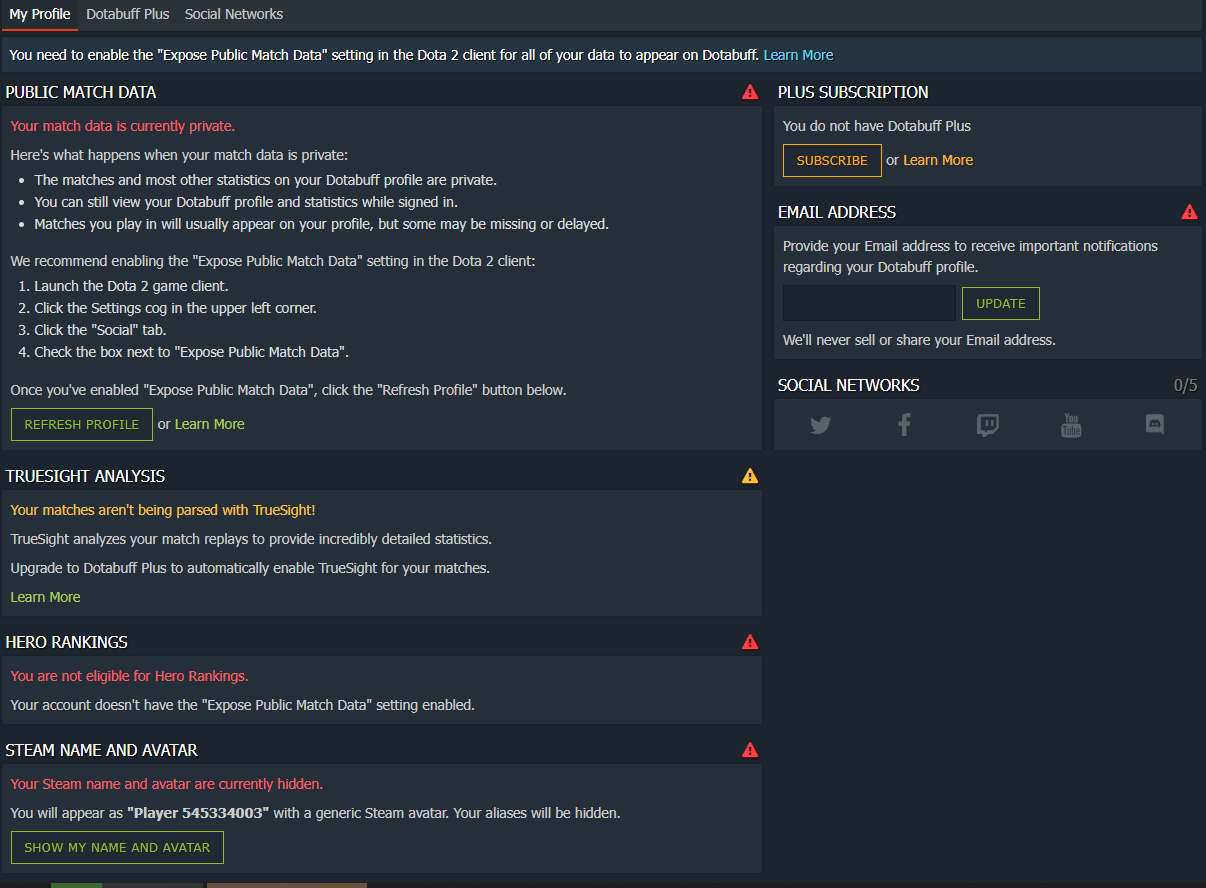The image size is (1206, 888).
Task: Open the Learn More link in the top banner
Action: pos(798,55)
